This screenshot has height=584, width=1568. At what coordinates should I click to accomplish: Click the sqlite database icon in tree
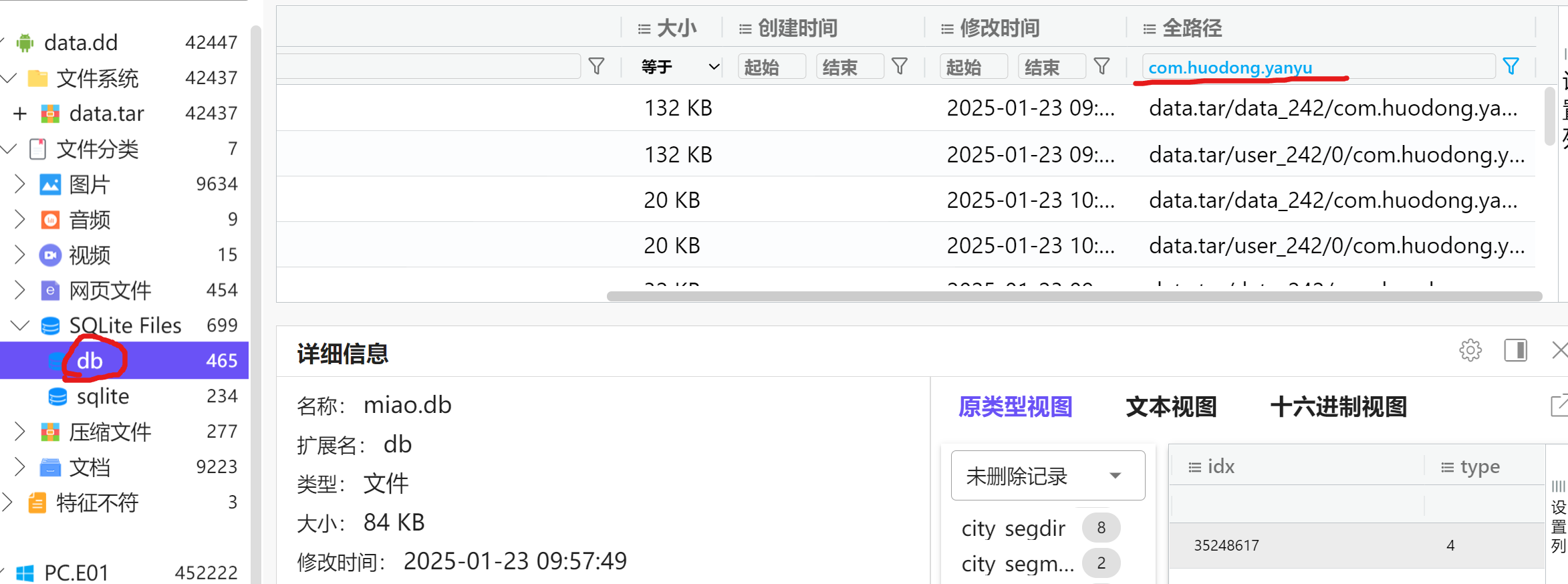pyautogui.click(x=57, y=396)
